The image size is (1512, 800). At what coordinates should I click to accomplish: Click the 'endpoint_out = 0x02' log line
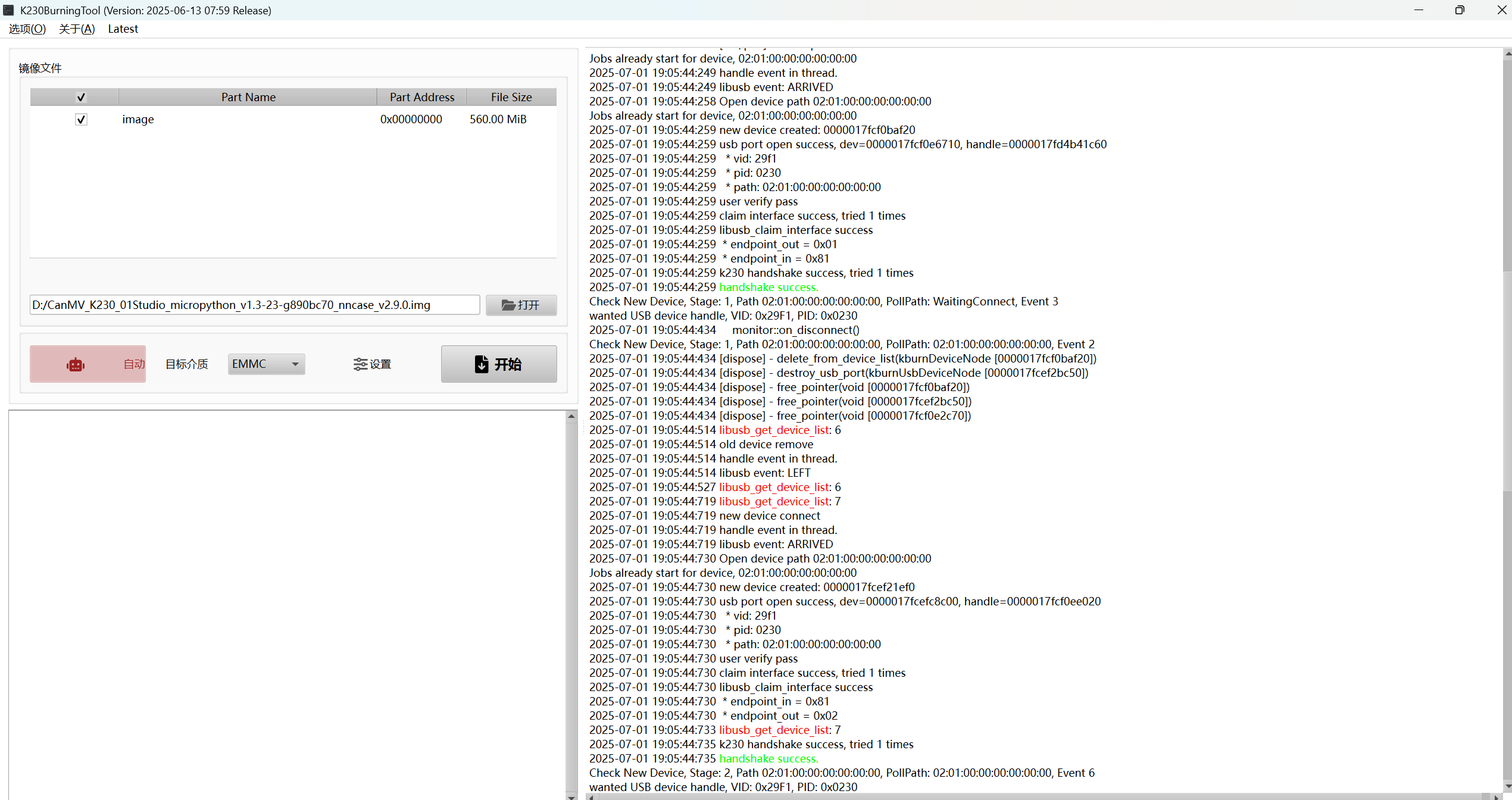[713, 715]
